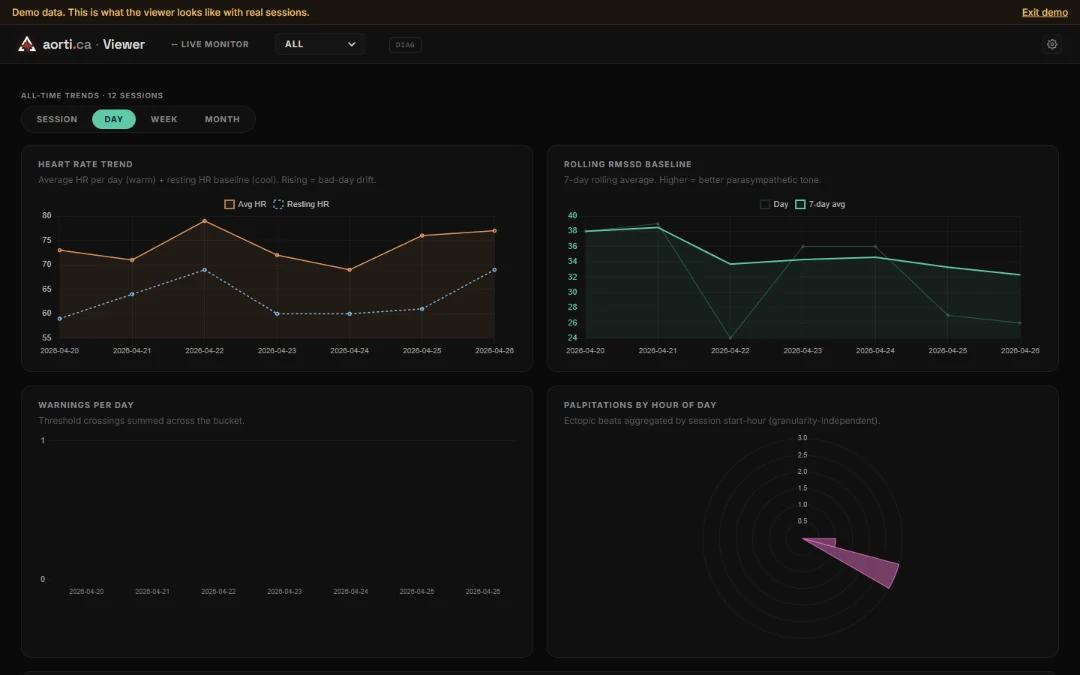Toggle the 7-day avg legend series
The width and height of the screenshot is (1080, 675).
click(820, 204)
